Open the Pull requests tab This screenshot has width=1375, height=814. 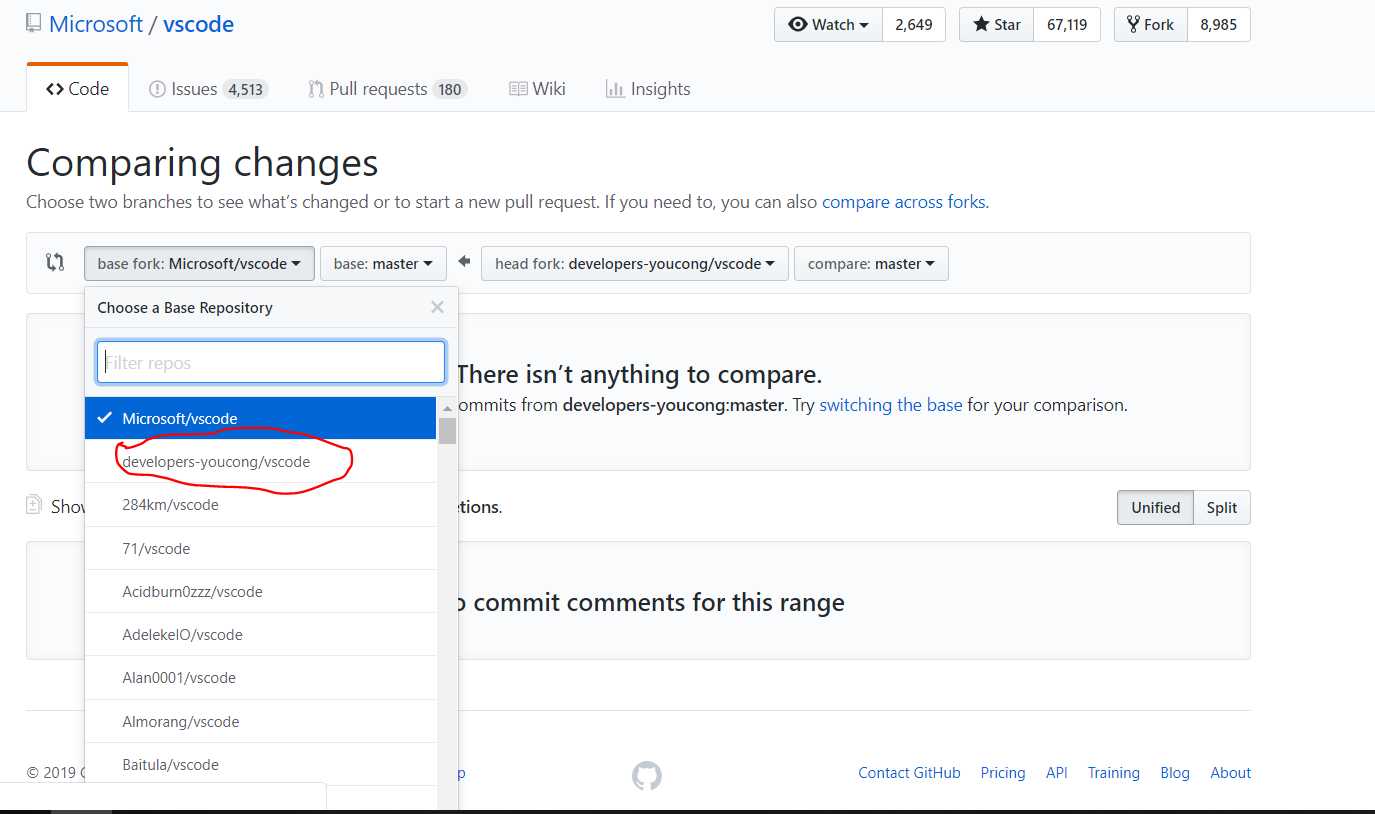click(387, 89)
